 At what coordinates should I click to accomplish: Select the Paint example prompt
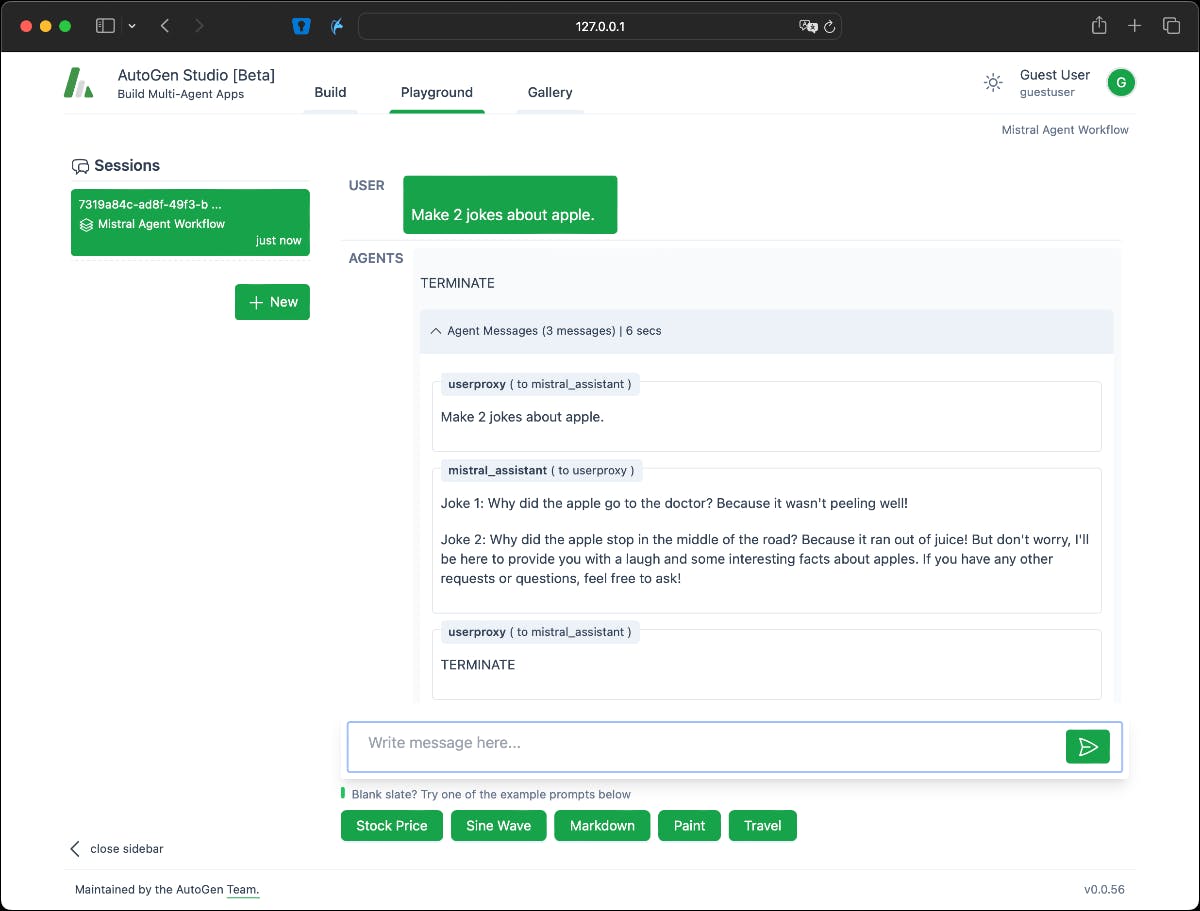689,826
